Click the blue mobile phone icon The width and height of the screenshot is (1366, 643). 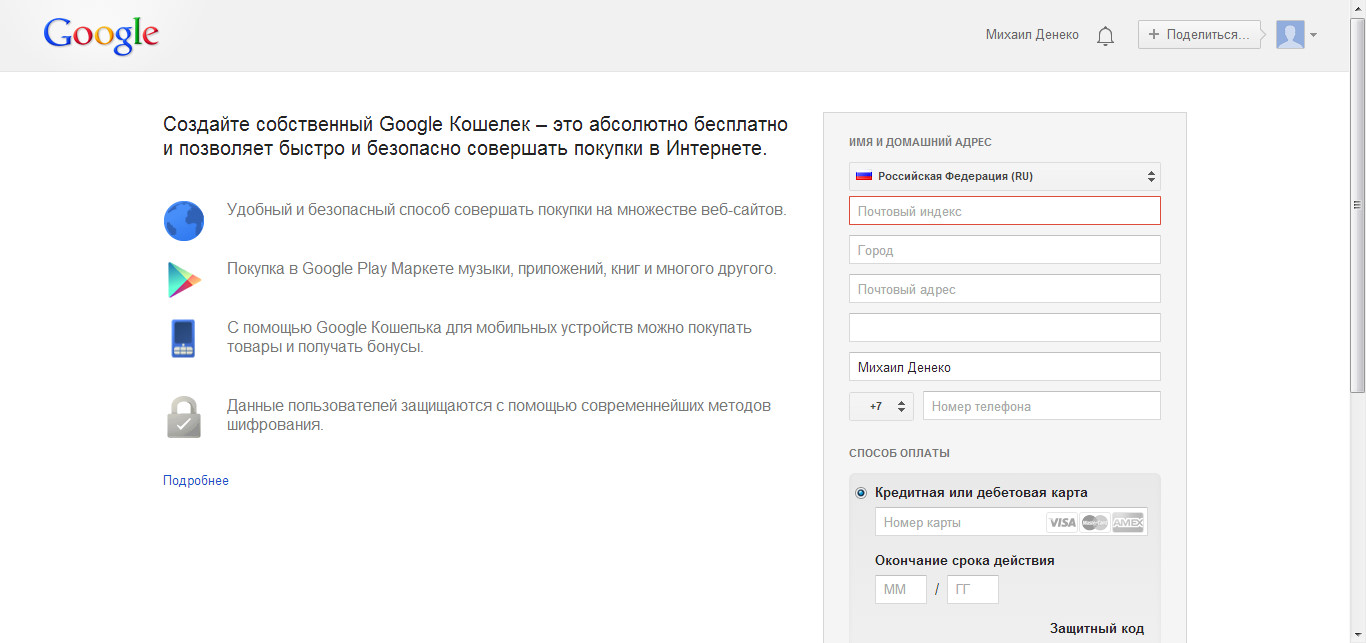[182, 338]
